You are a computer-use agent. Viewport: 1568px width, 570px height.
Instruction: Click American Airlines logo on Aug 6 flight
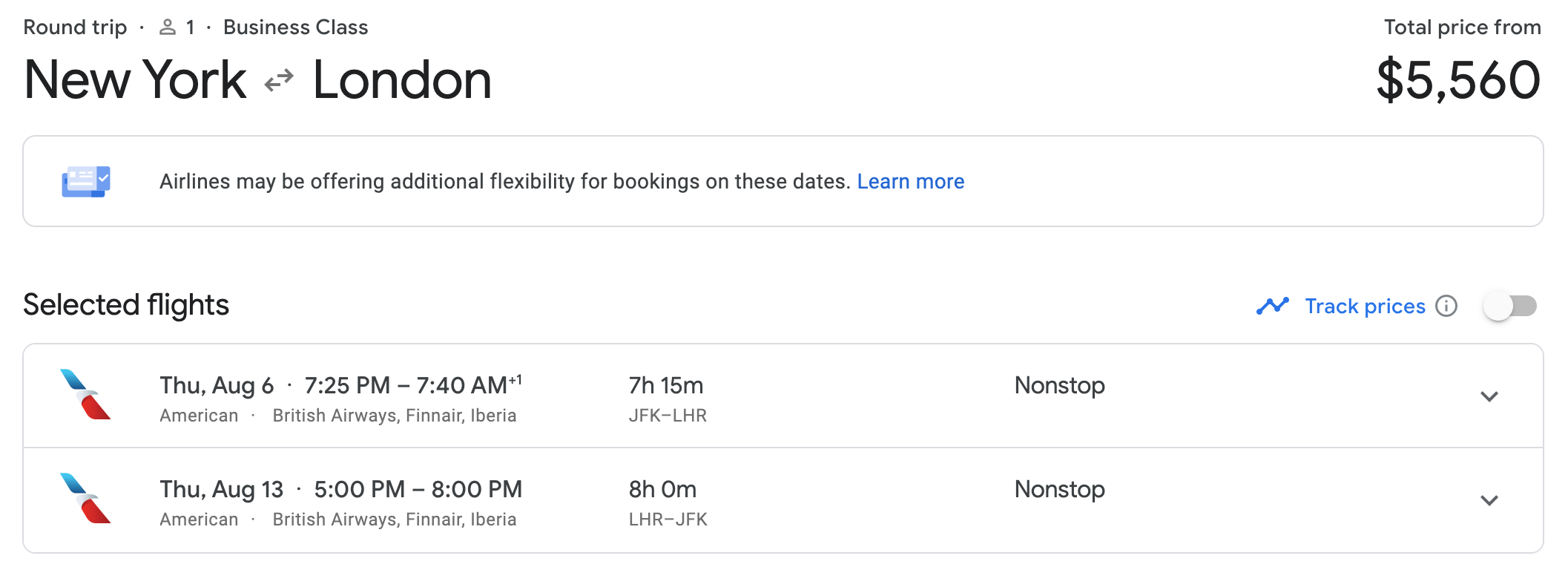pyautogui.click(x=85, y=394)
